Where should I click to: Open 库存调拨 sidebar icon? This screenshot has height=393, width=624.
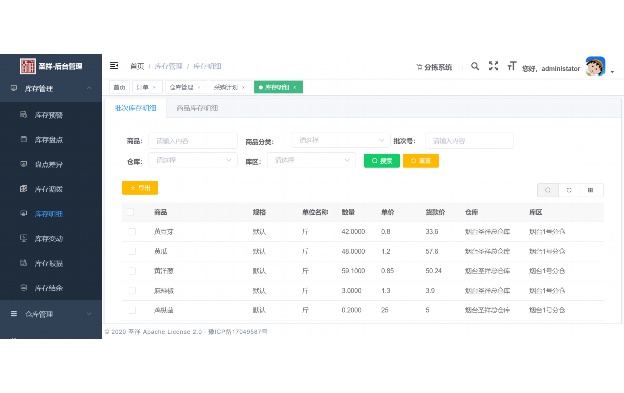click(23, 189)
